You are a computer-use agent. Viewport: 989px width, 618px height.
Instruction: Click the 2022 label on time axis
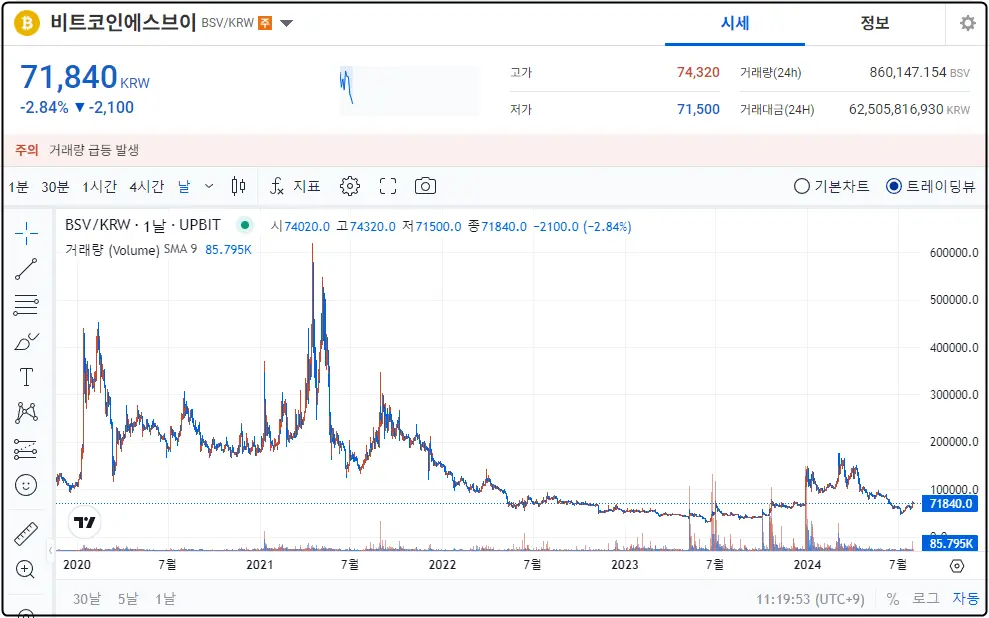(x=442, y=564)
